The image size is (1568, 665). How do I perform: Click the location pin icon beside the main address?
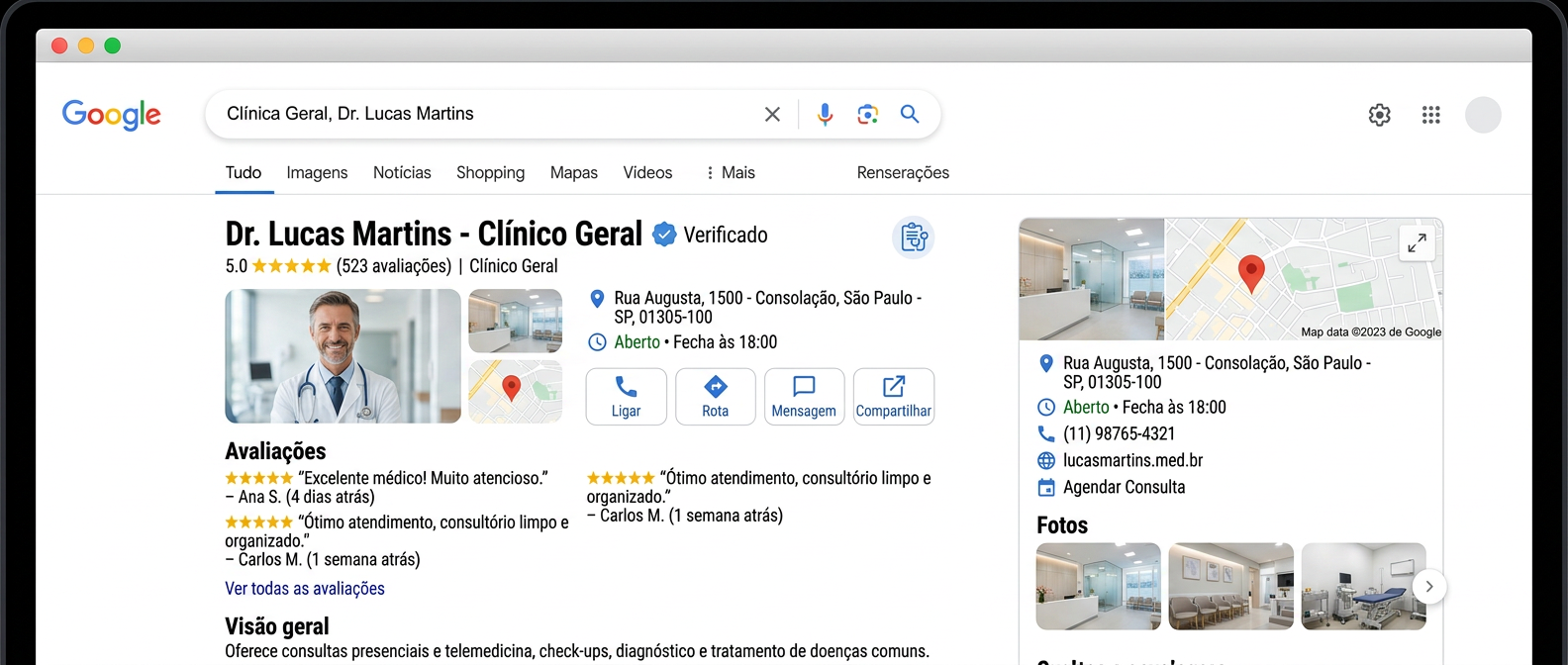tap(597, 298)
